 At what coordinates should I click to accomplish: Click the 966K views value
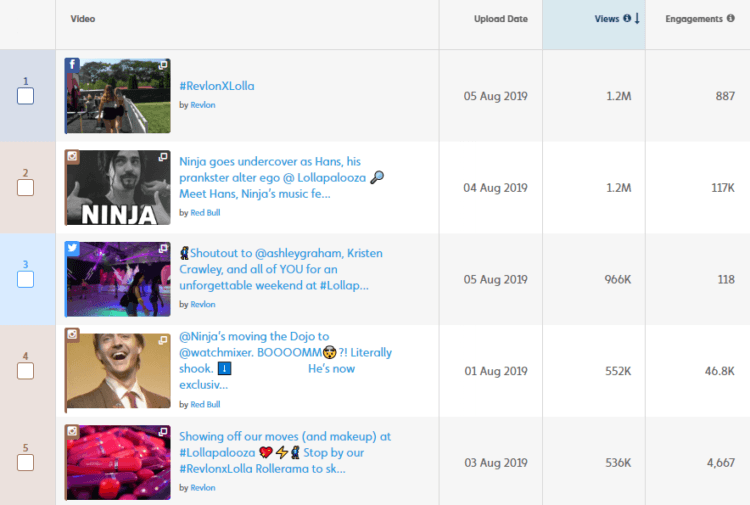pyautogui.click(x=618, y=279)
